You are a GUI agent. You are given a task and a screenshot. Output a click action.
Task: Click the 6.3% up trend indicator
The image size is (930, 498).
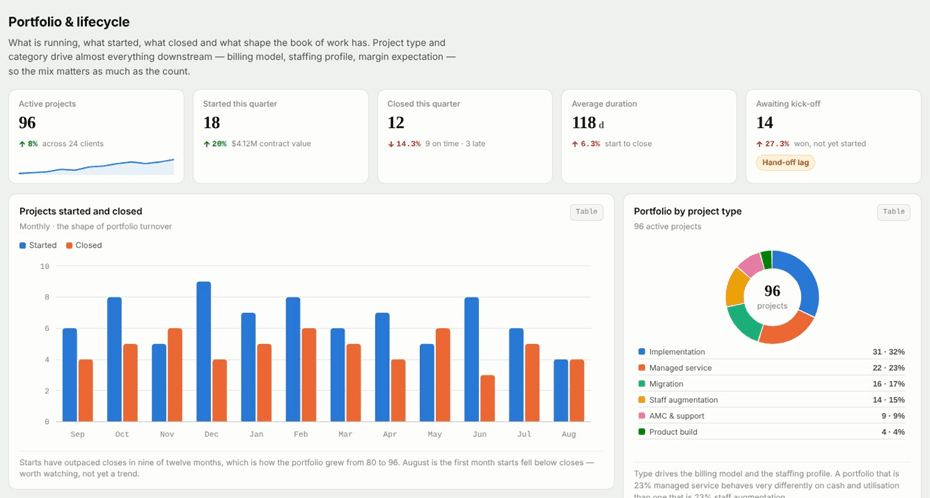[586, 143]
